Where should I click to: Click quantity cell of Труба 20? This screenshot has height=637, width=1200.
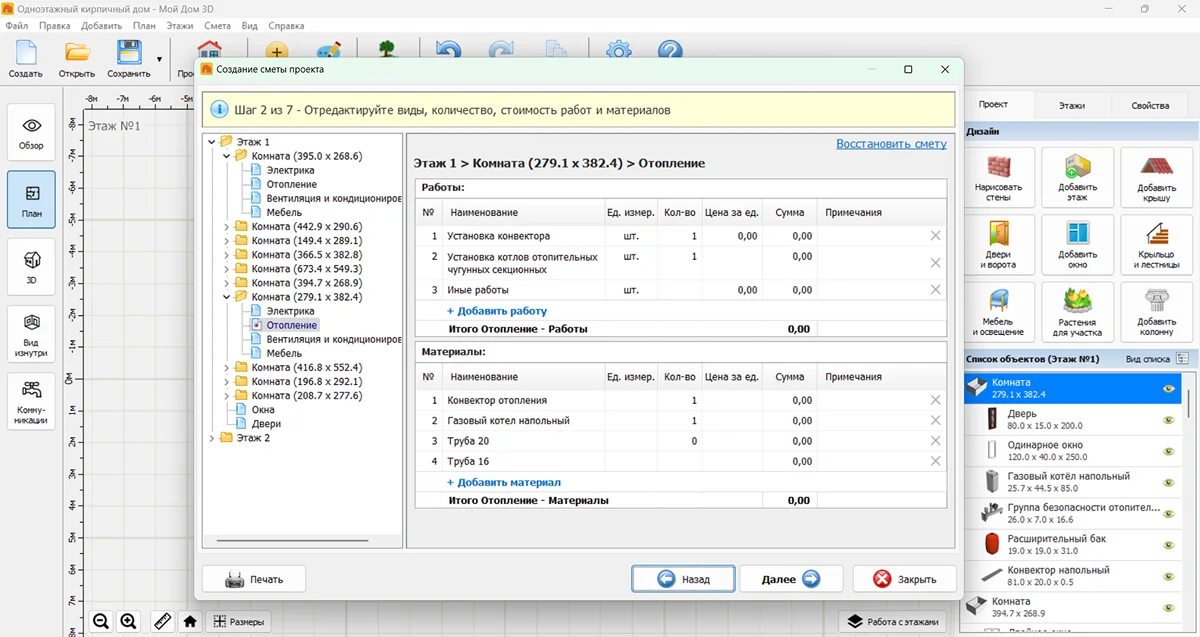(x=680, y=441)
